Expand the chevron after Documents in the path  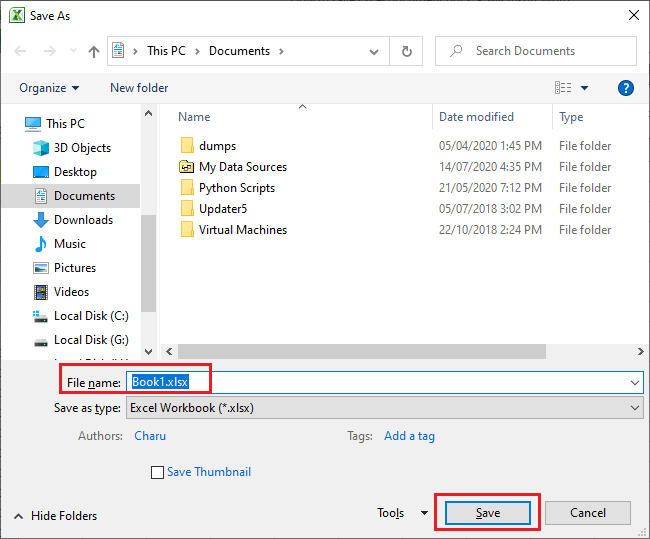tap(281, 51)
